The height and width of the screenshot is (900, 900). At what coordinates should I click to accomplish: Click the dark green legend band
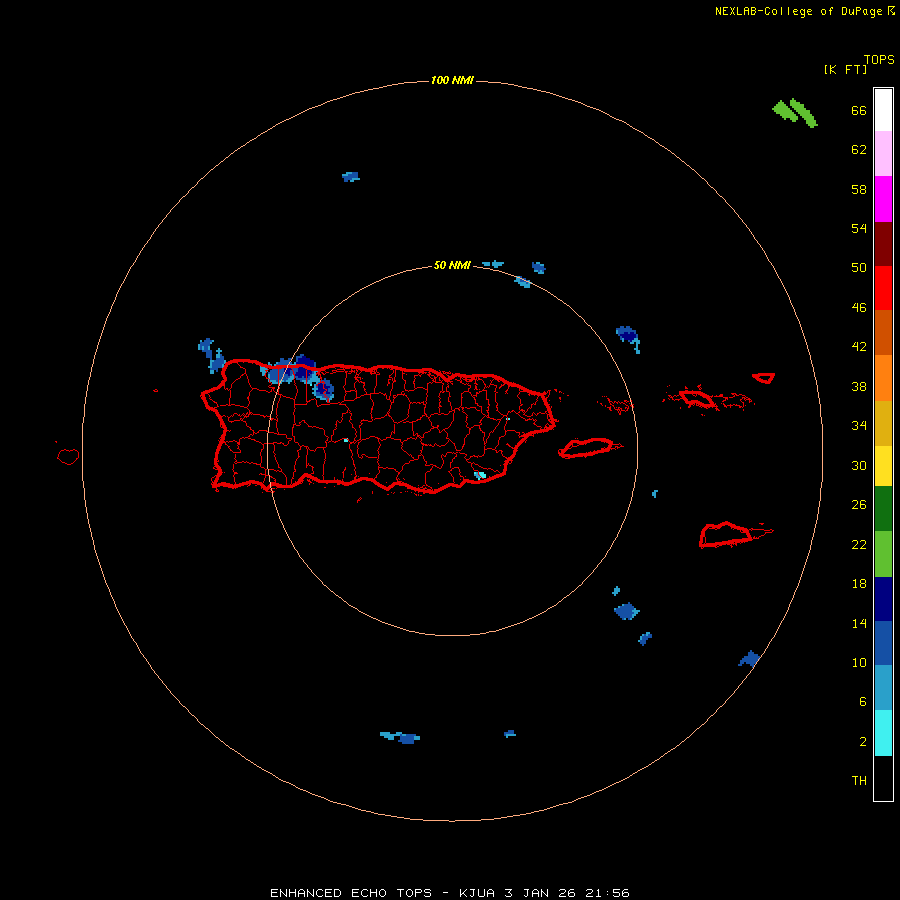pyautogui.click(x=883, y=509)
